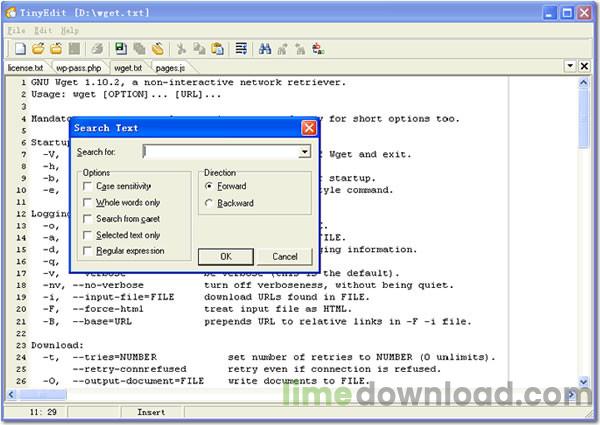This screenshot has height=425, width=600.
Task: Click the open-folder icon right after New
Action: pyautogui.click(x=38, y=49)
